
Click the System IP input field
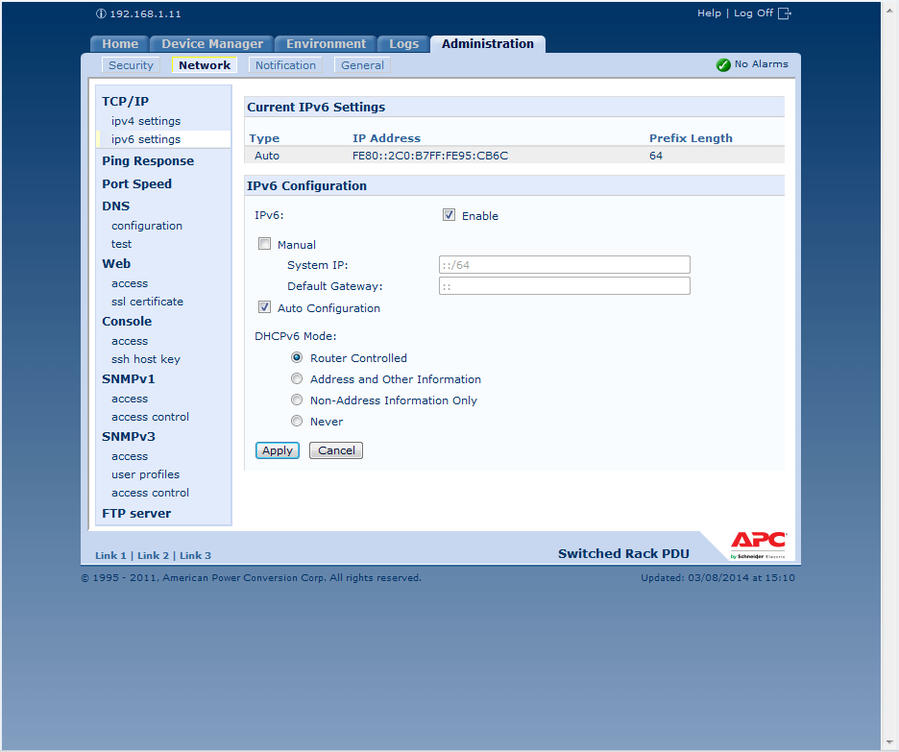point(564,265)
